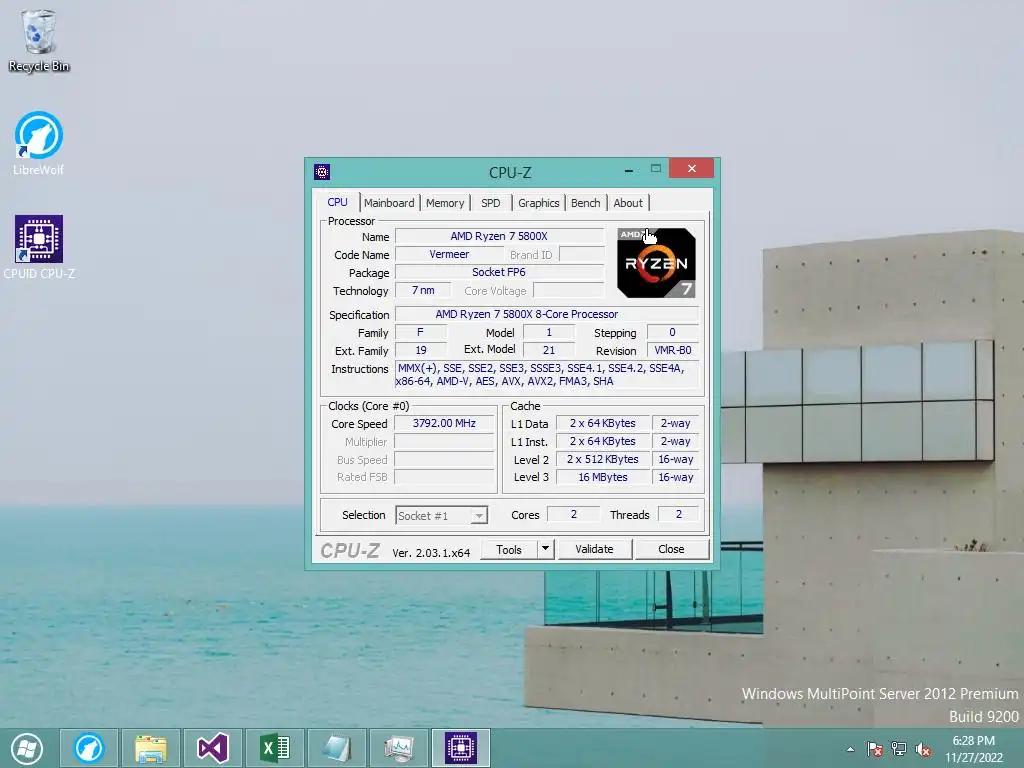
Task: Click the Technology value 7 nm
Action: coord(423,291)
